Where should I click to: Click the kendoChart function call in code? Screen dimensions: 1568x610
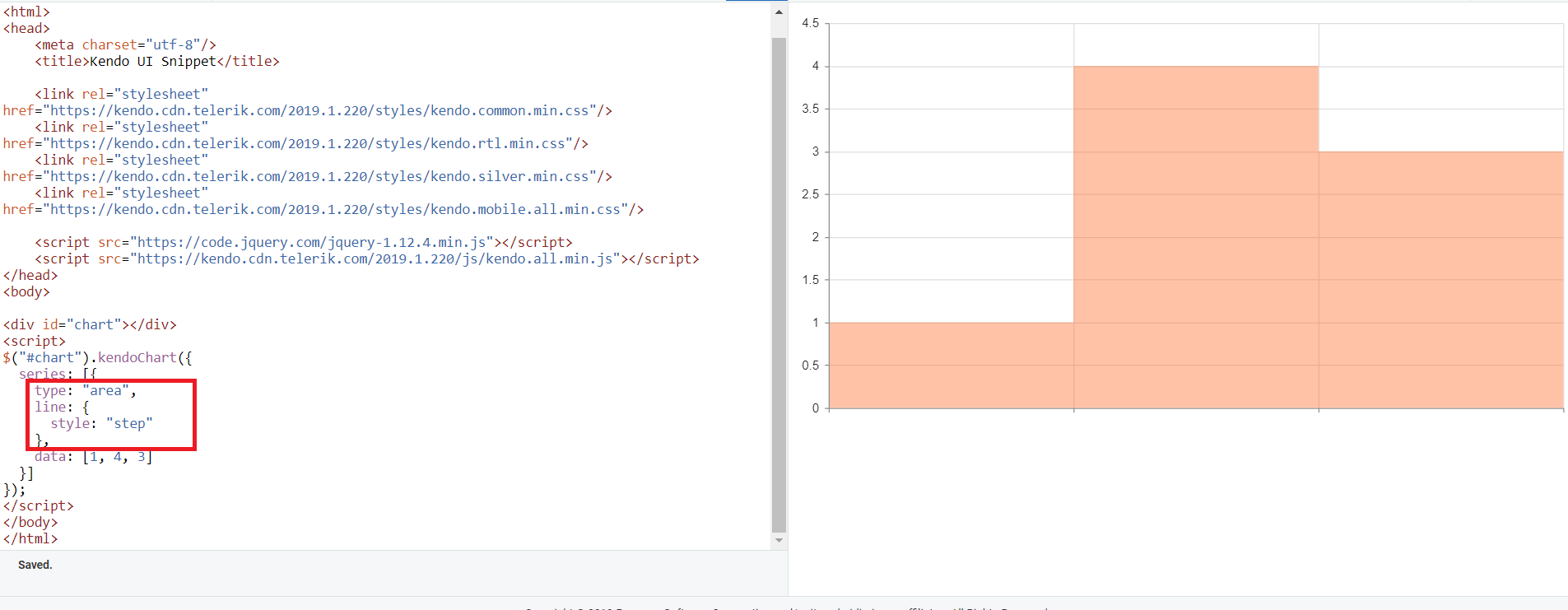(x=137, y=358)
